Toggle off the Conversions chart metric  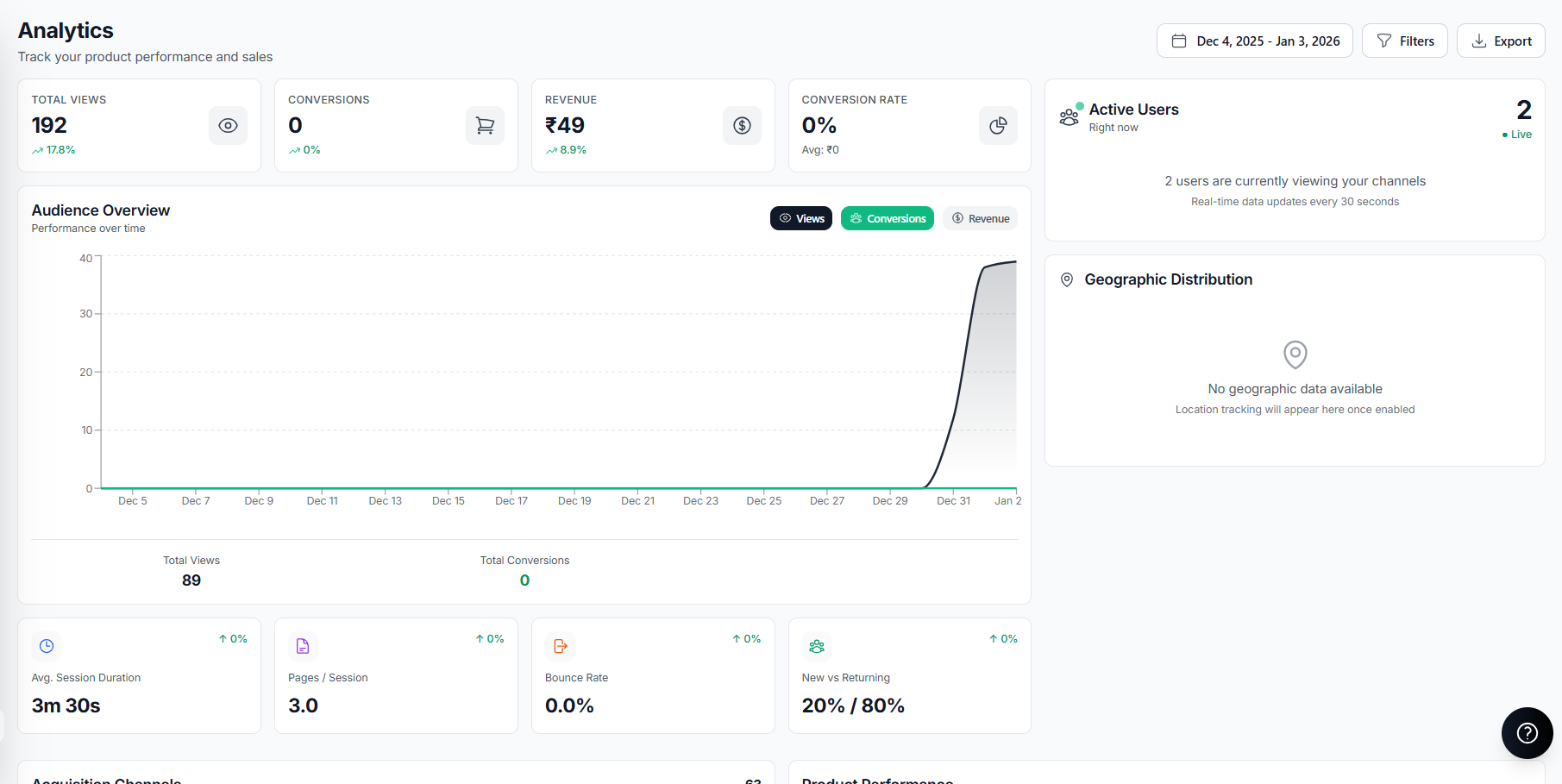click(x=887, y=218)
